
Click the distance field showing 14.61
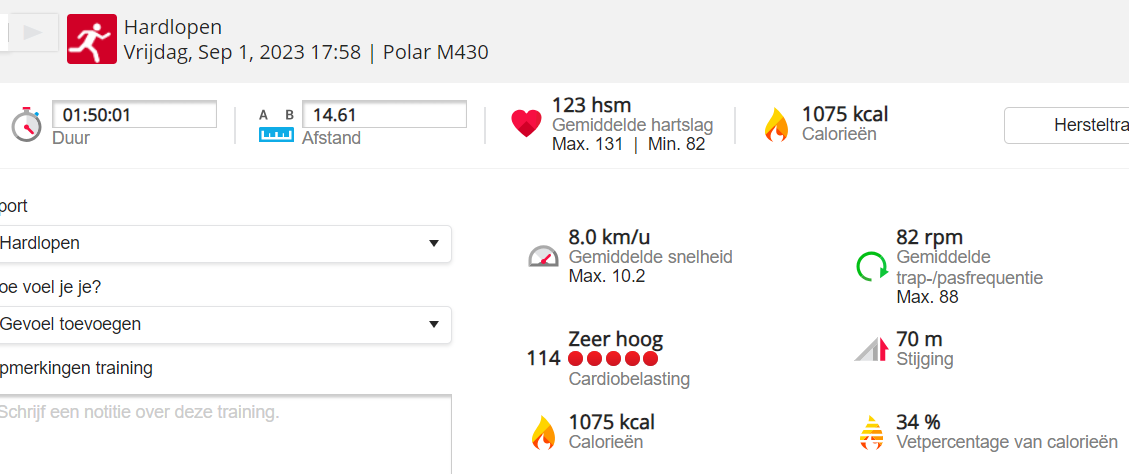(x=384, y=115)
